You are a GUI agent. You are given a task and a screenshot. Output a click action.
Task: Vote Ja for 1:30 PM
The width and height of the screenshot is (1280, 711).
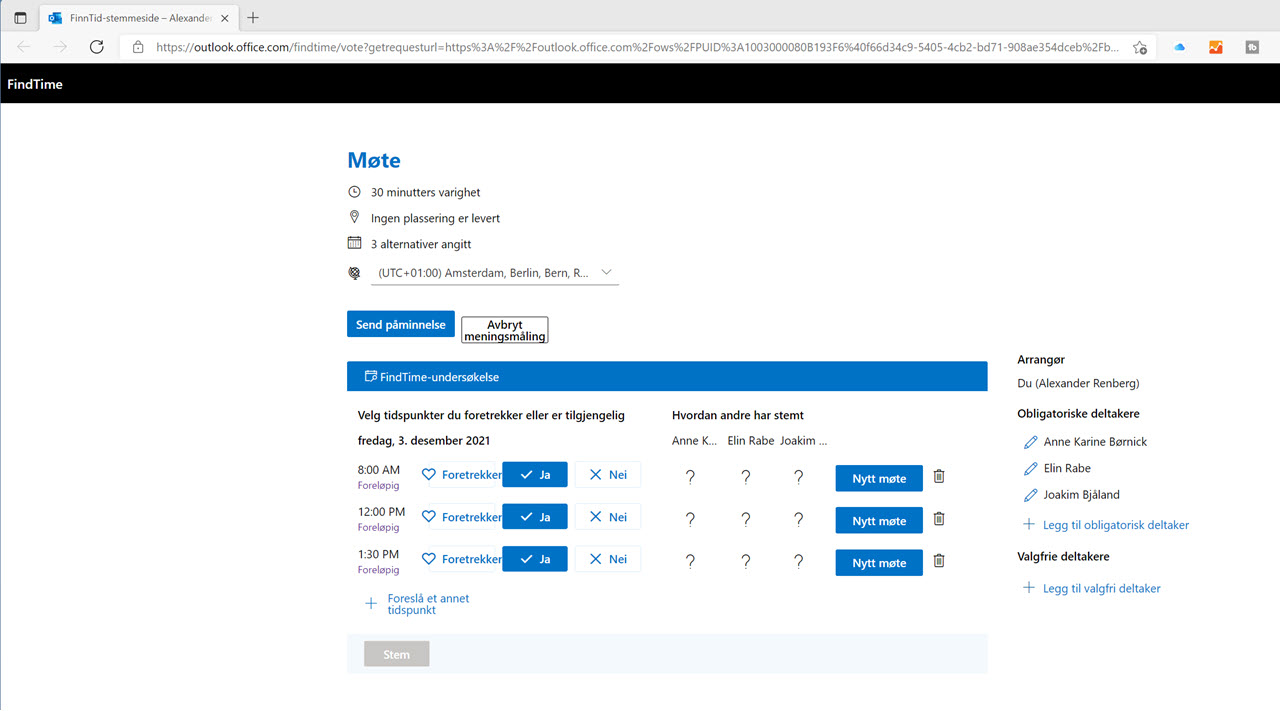[x=535, y=559]
